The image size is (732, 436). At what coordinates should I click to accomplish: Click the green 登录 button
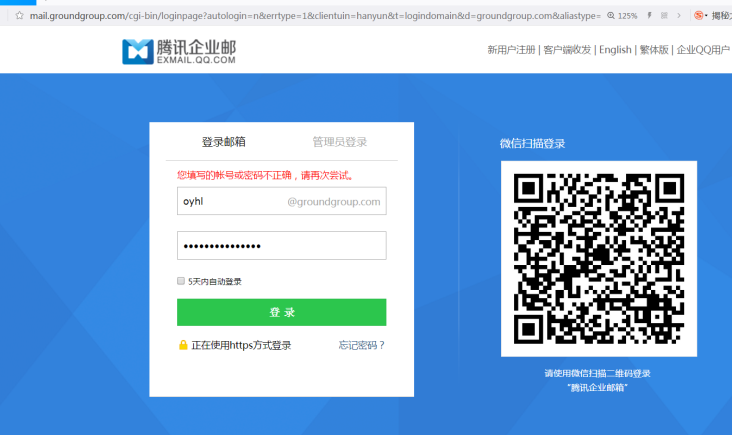pos(282,312)
